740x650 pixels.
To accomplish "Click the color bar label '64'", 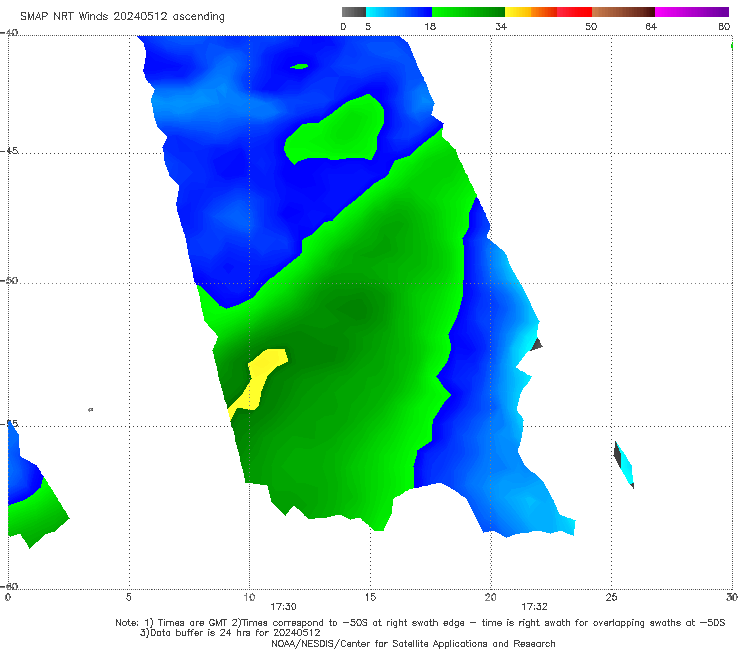I will (651, 26).
